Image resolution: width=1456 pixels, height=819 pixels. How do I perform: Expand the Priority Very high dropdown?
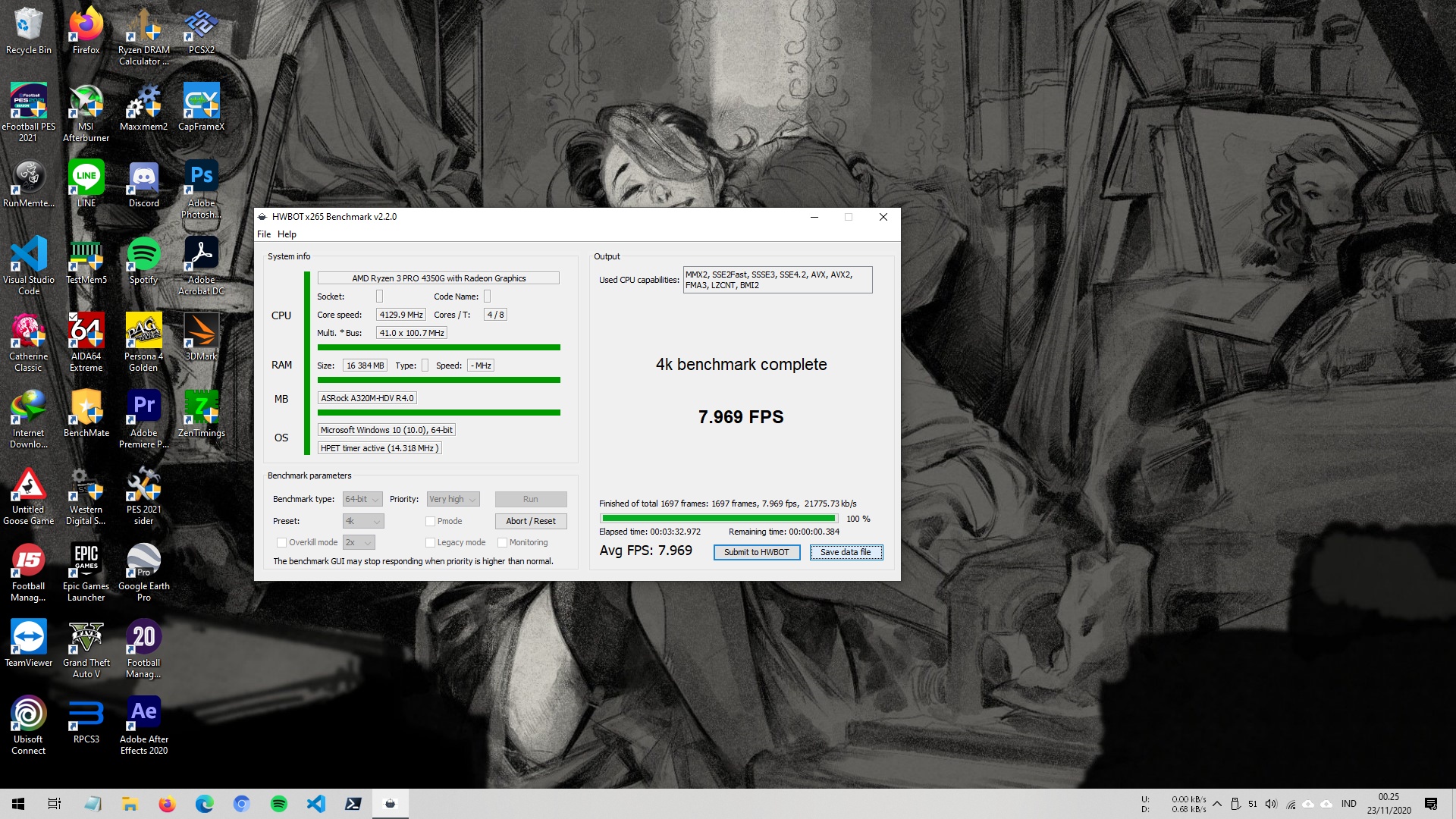tap(453, 500)
